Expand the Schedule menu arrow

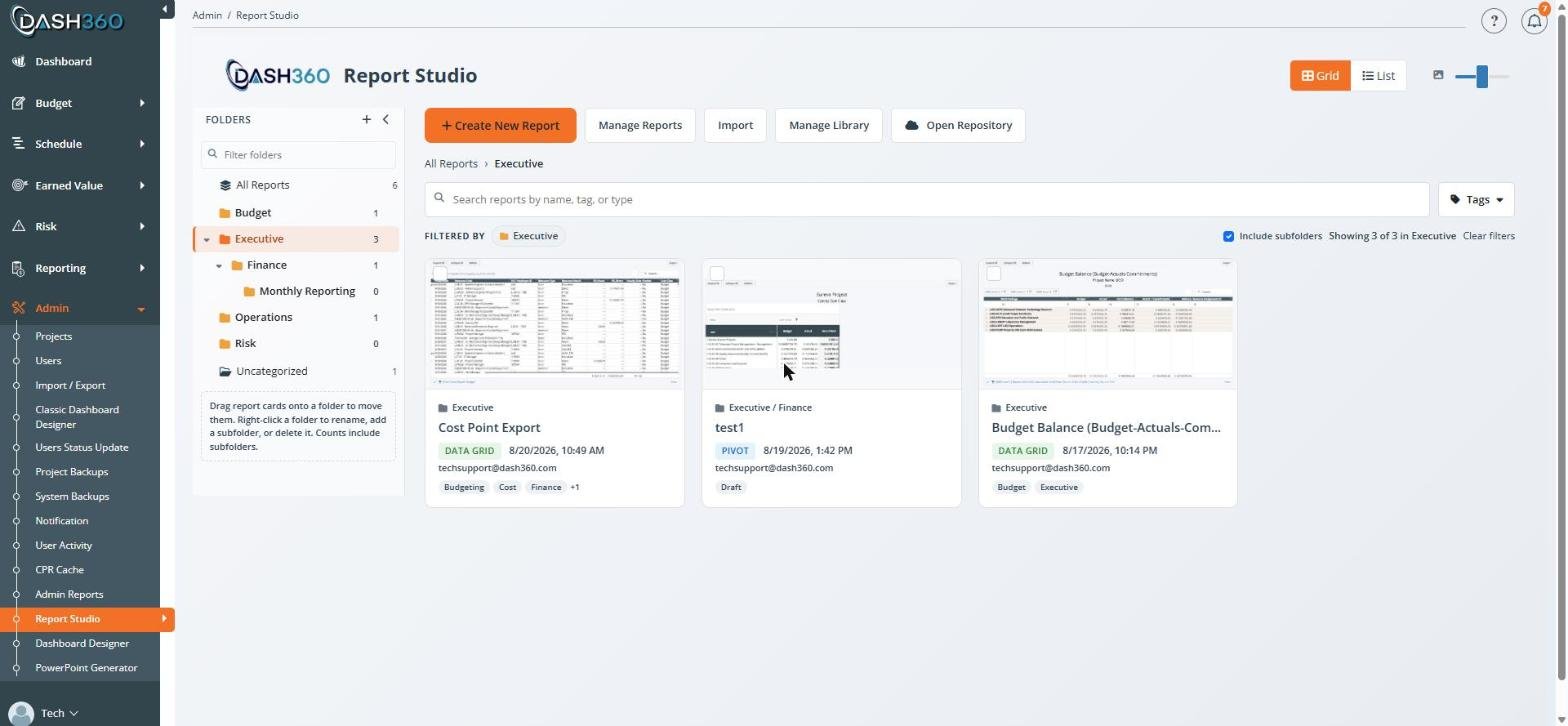point(142,144)
